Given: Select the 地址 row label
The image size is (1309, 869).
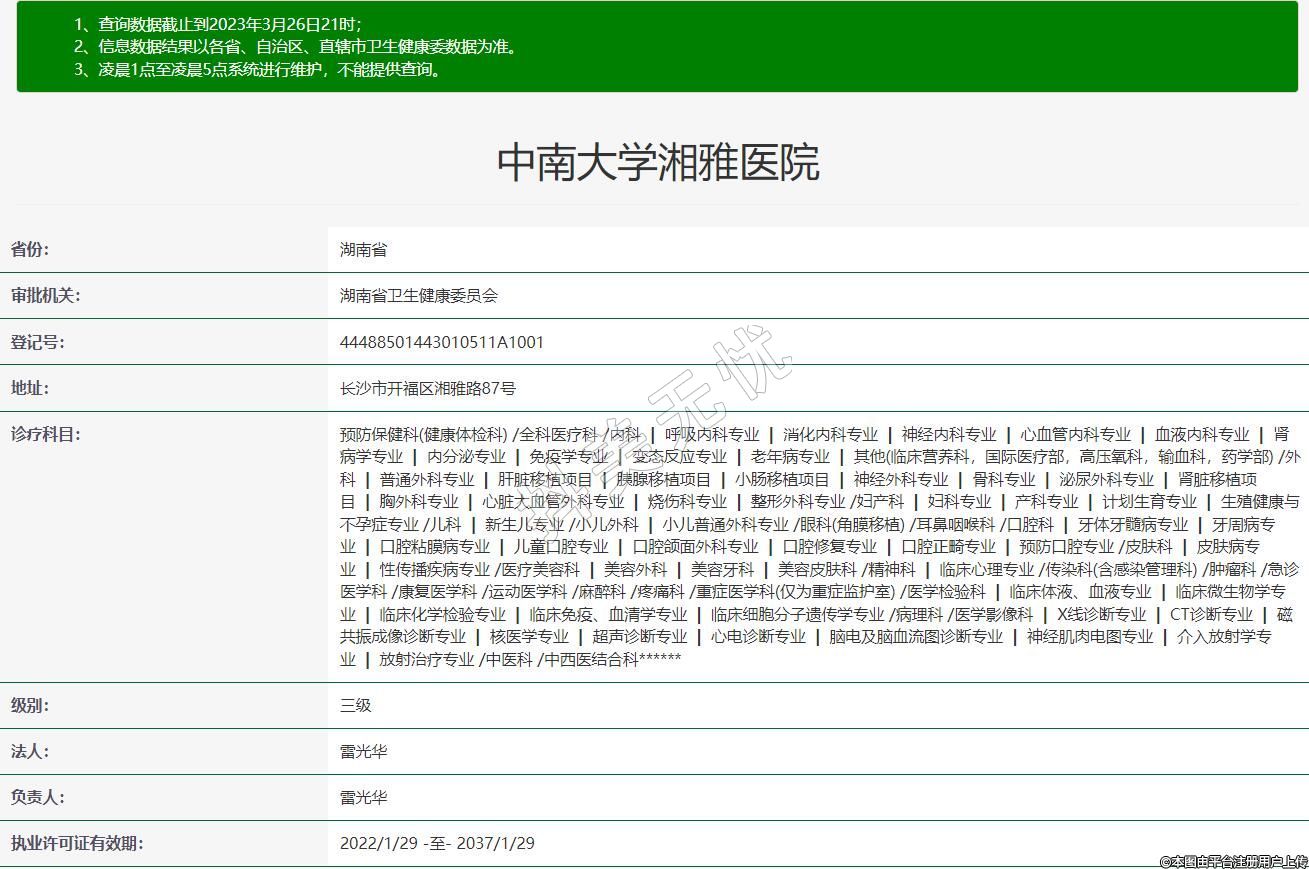Looking at the screenshot, I should click(x=30, y=388).
